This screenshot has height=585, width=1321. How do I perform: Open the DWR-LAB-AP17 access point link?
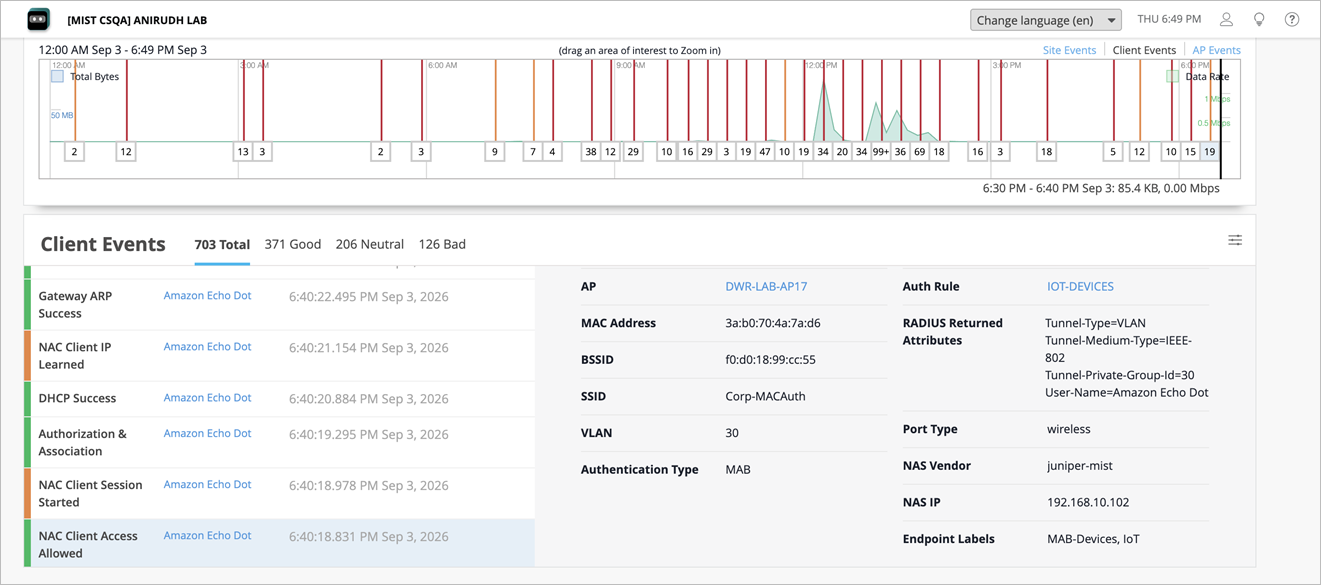(766, 286)
